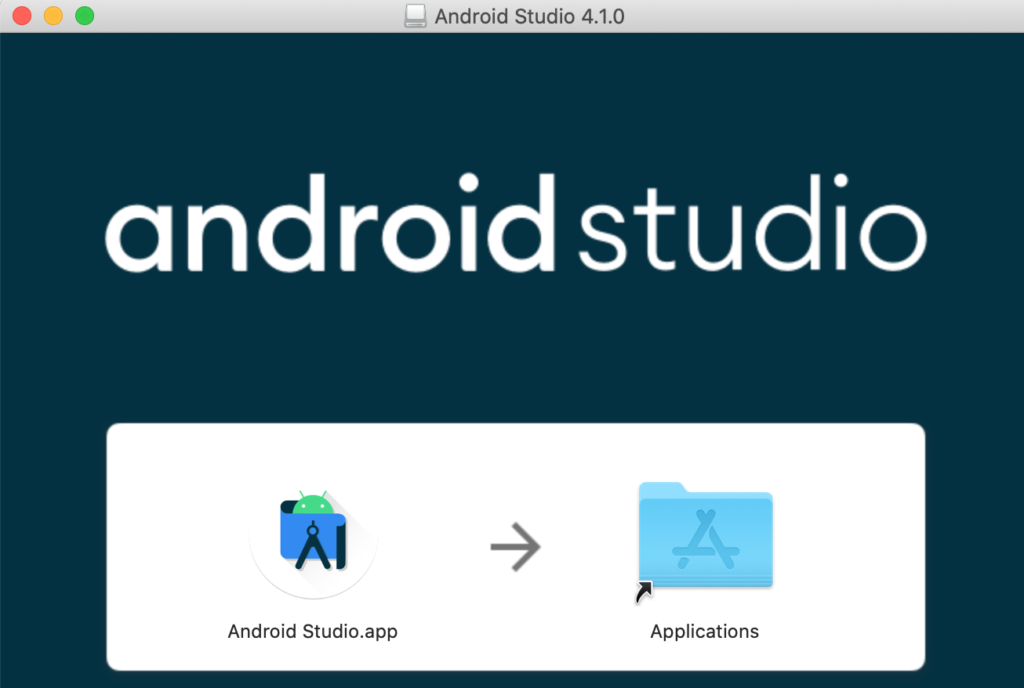This screenshot has height=688, width=1024.
Task: Click the "Applications" folder label
Action: tap(704, 631)
